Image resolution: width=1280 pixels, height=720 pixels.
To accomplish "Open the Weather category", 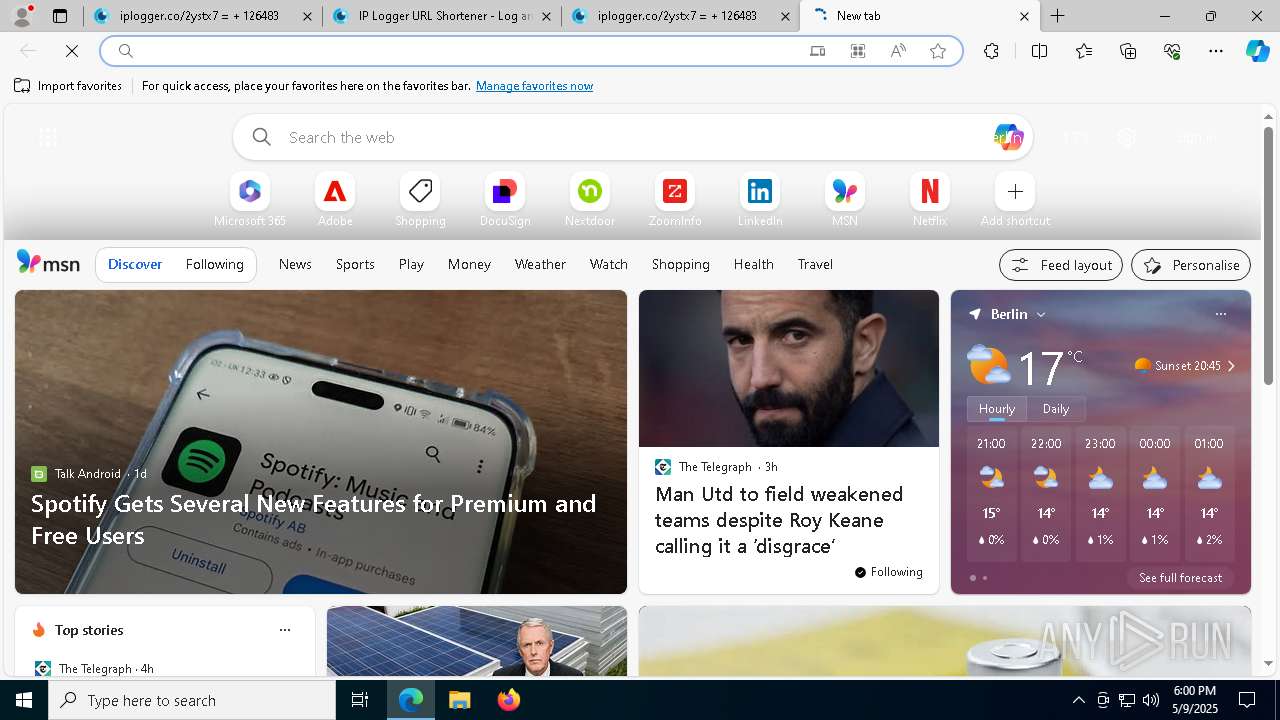I will tap(540, 264).
